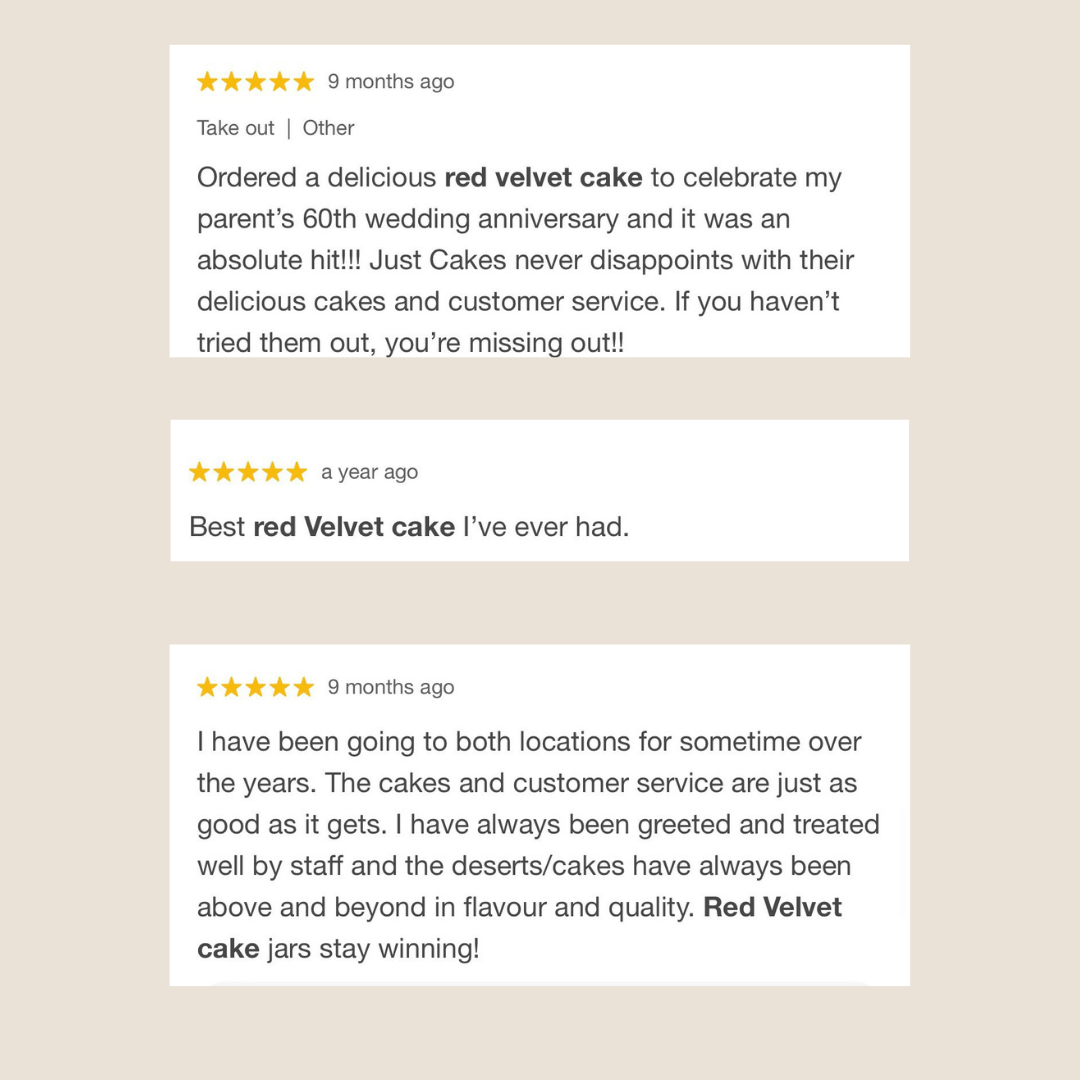
Task: Click the fourth star of the middle review
Action: coord(272,472)
